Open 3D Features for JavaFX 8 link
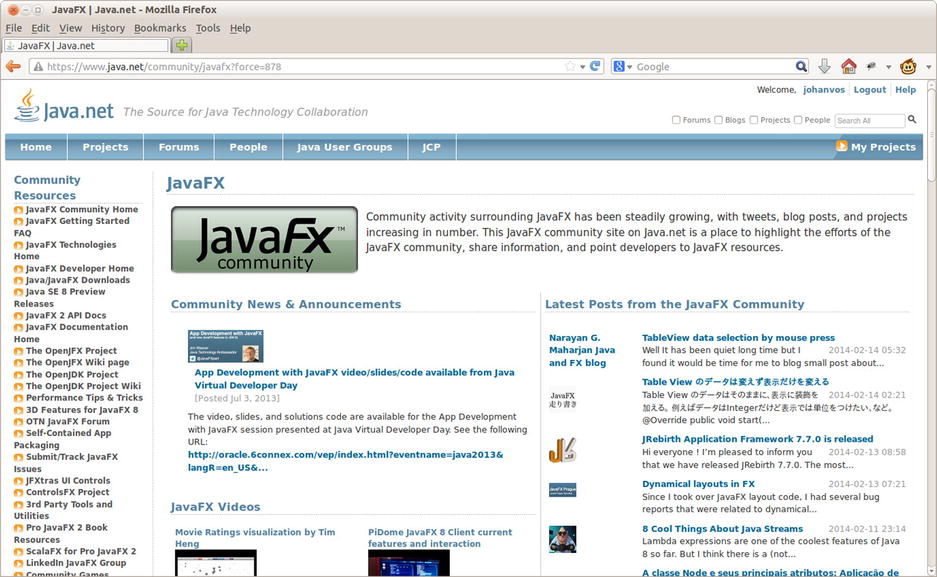Viewport: 937px width, 577px height. coord(82,410)
